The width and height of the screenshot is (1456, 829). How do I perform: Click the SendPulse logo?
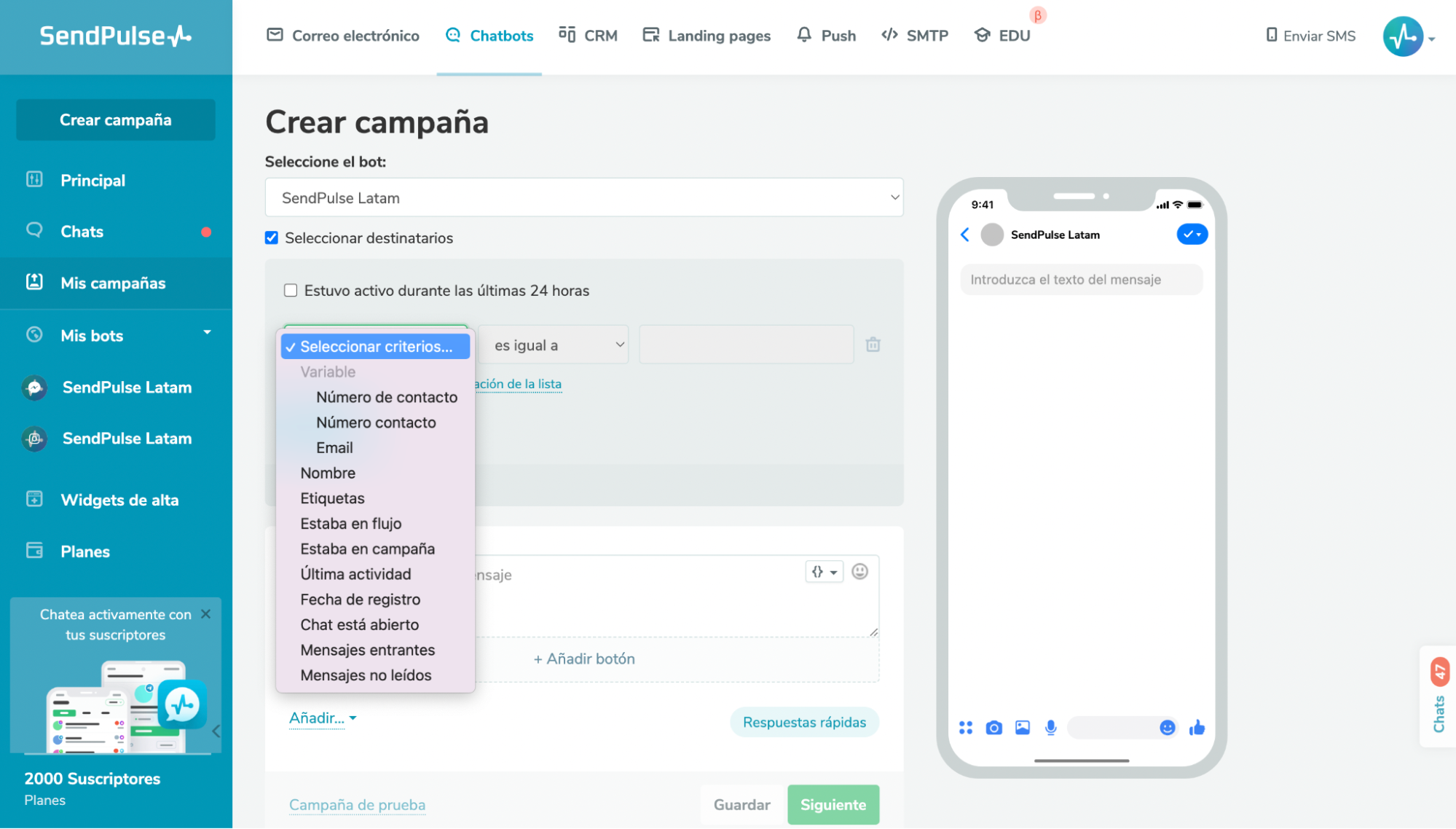point(115,36)
